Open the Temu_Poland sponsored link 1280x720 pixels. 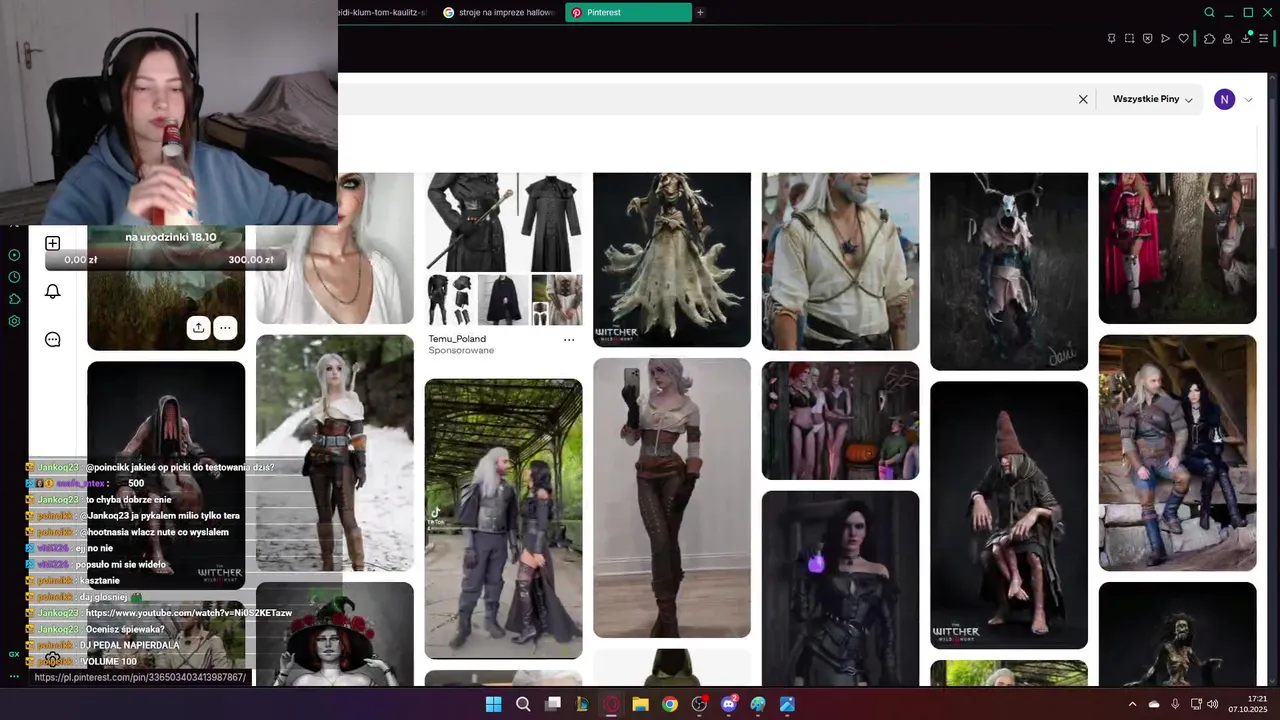click(x=457, y=339)
